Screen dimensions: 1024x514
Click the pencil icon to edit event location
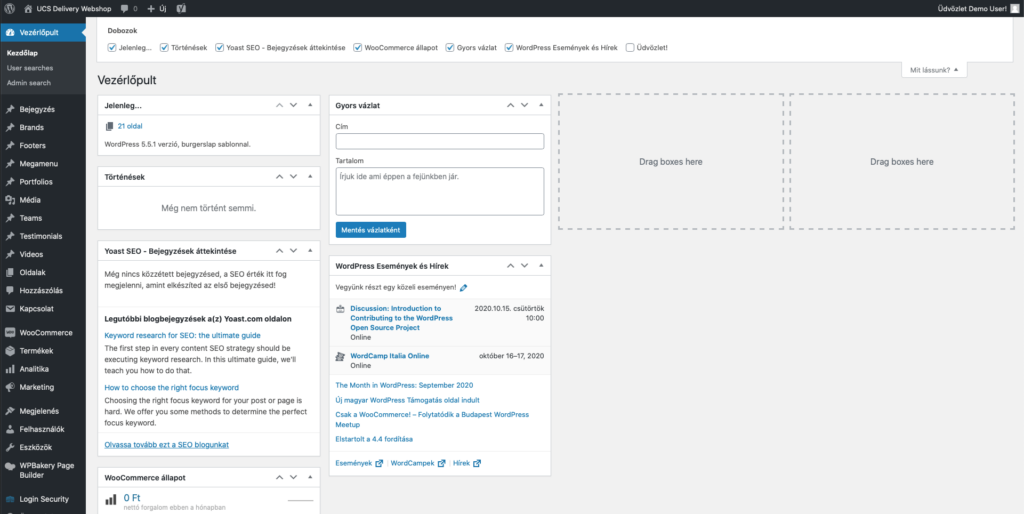(x=463, y=287)
